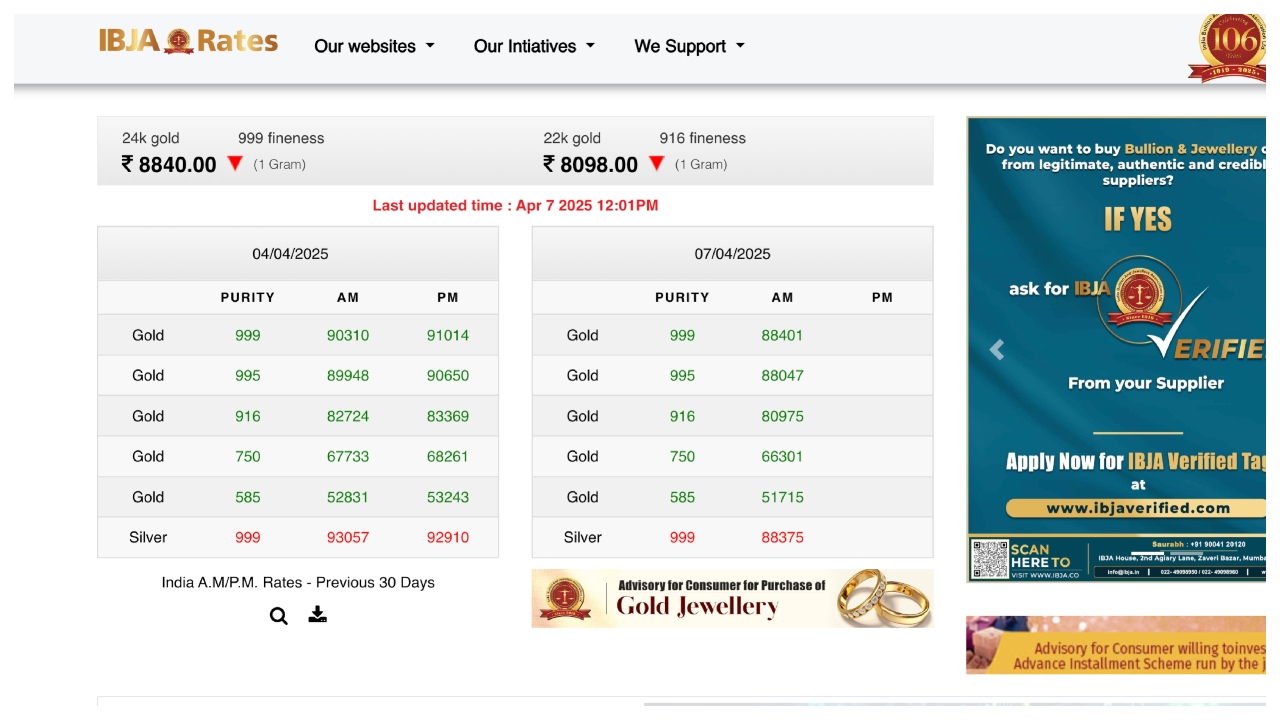
Task: Click the previous slide arrow on banner
Action: [x=996, y=350]
